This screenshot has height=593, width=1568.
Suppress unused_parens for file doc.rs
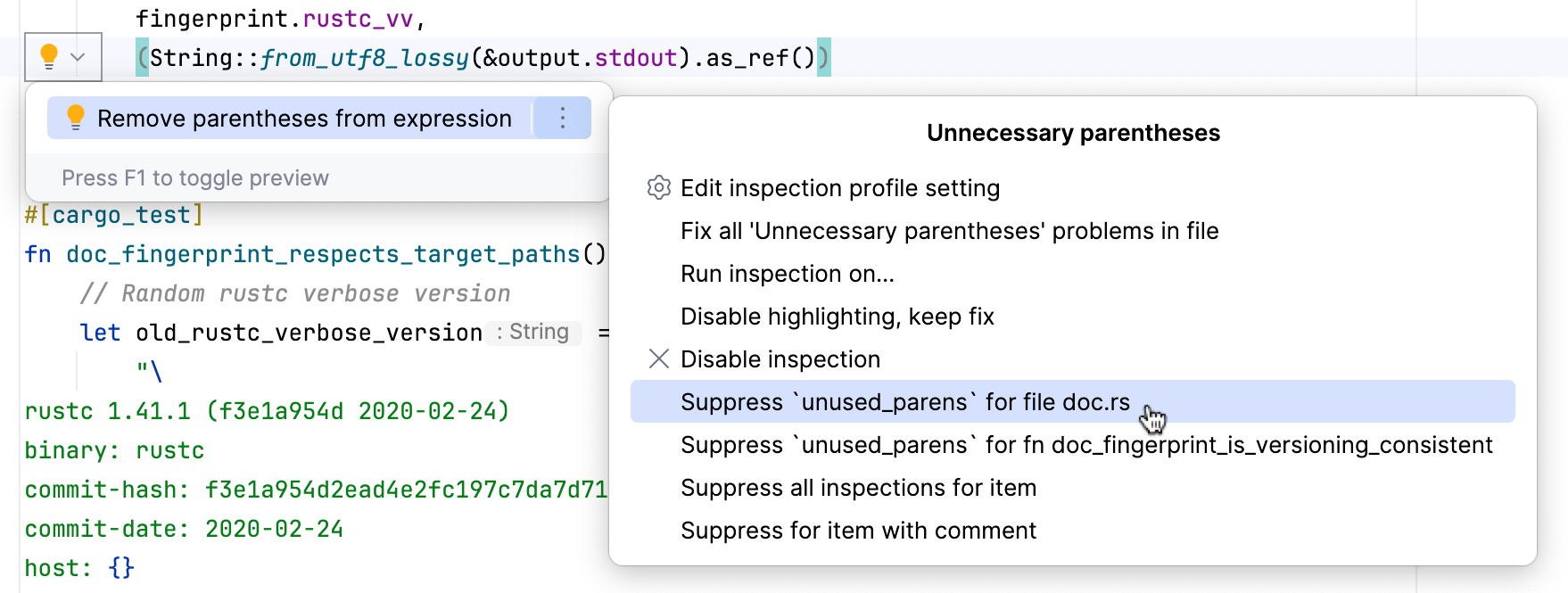coord(904,402)
